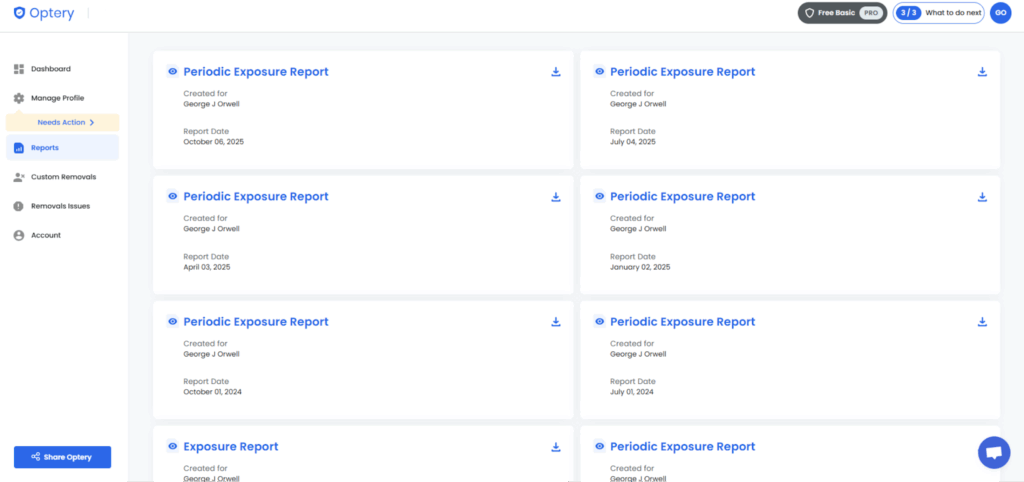1024x482 pixels.
Task: Open the July 01, 2024 Periodic Exposure Report title
Action: 682,322
